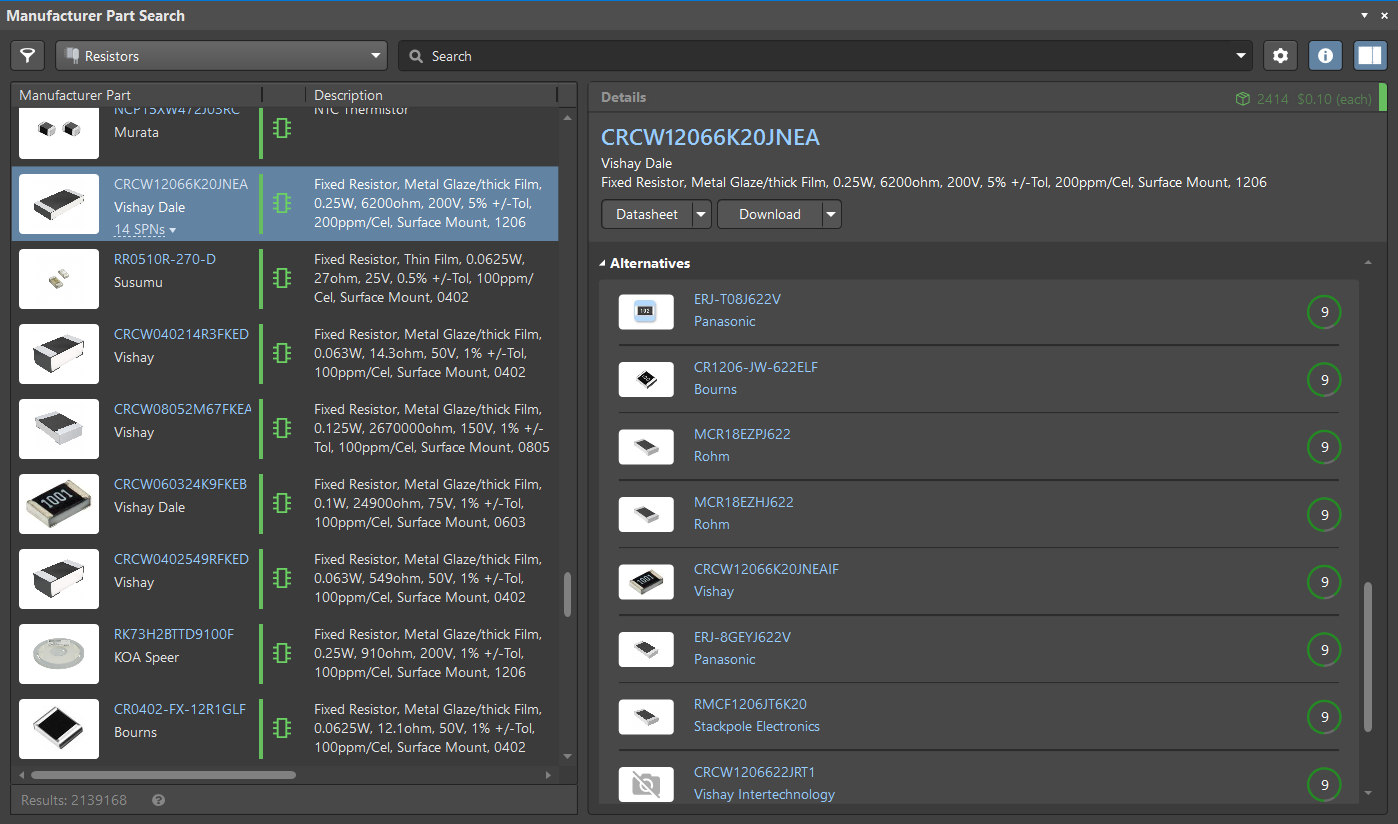Toggle the info details panel button

(1325, 56)
